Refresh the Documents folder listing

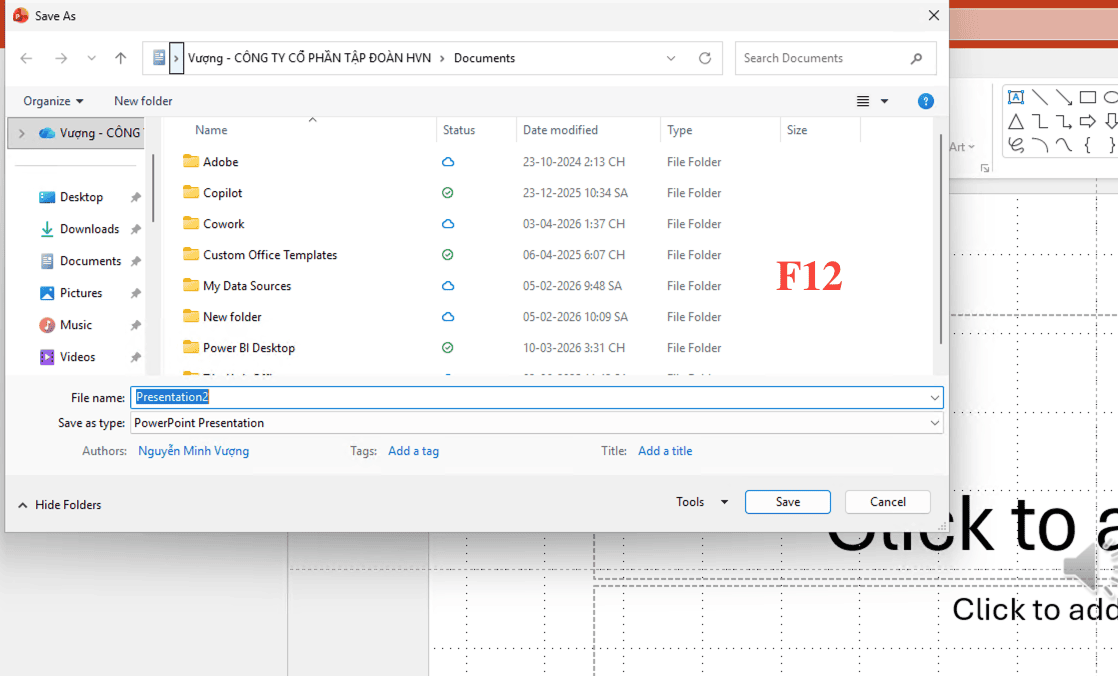click(704, 58)
